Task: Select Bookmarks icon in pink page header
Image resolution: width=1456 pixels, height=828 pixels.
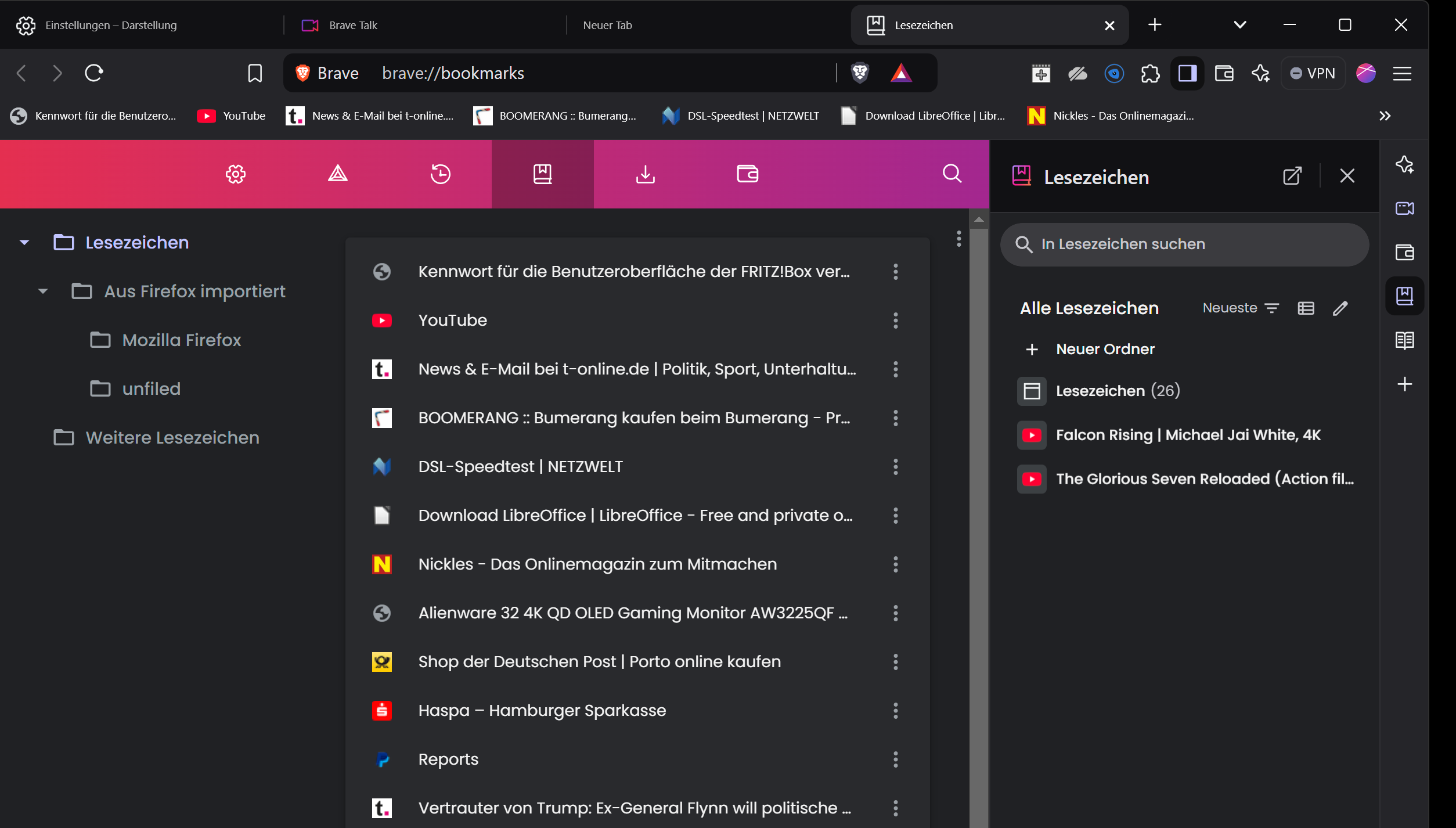Action: [543, 174]
